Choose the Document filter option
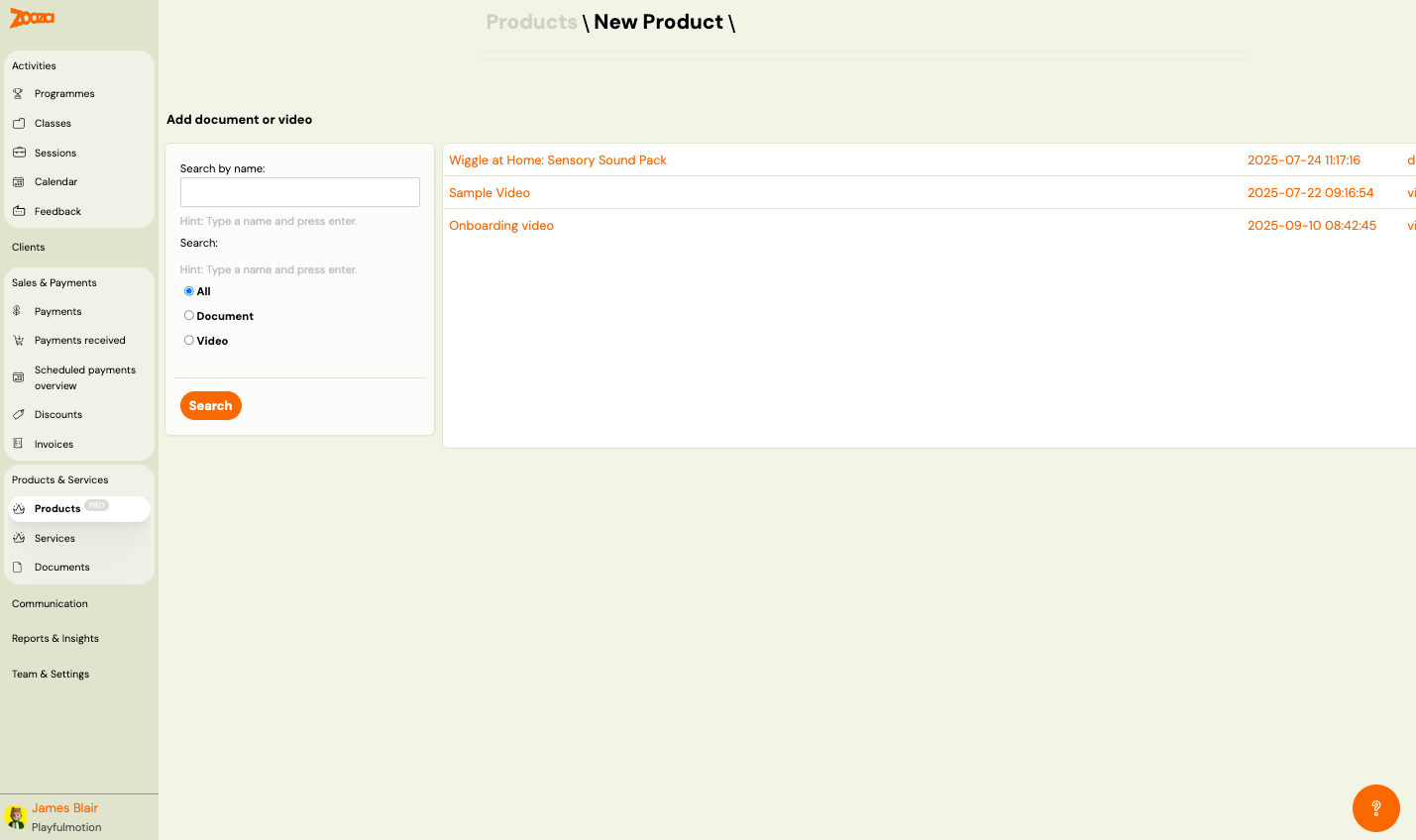 (x=188, y=315)
